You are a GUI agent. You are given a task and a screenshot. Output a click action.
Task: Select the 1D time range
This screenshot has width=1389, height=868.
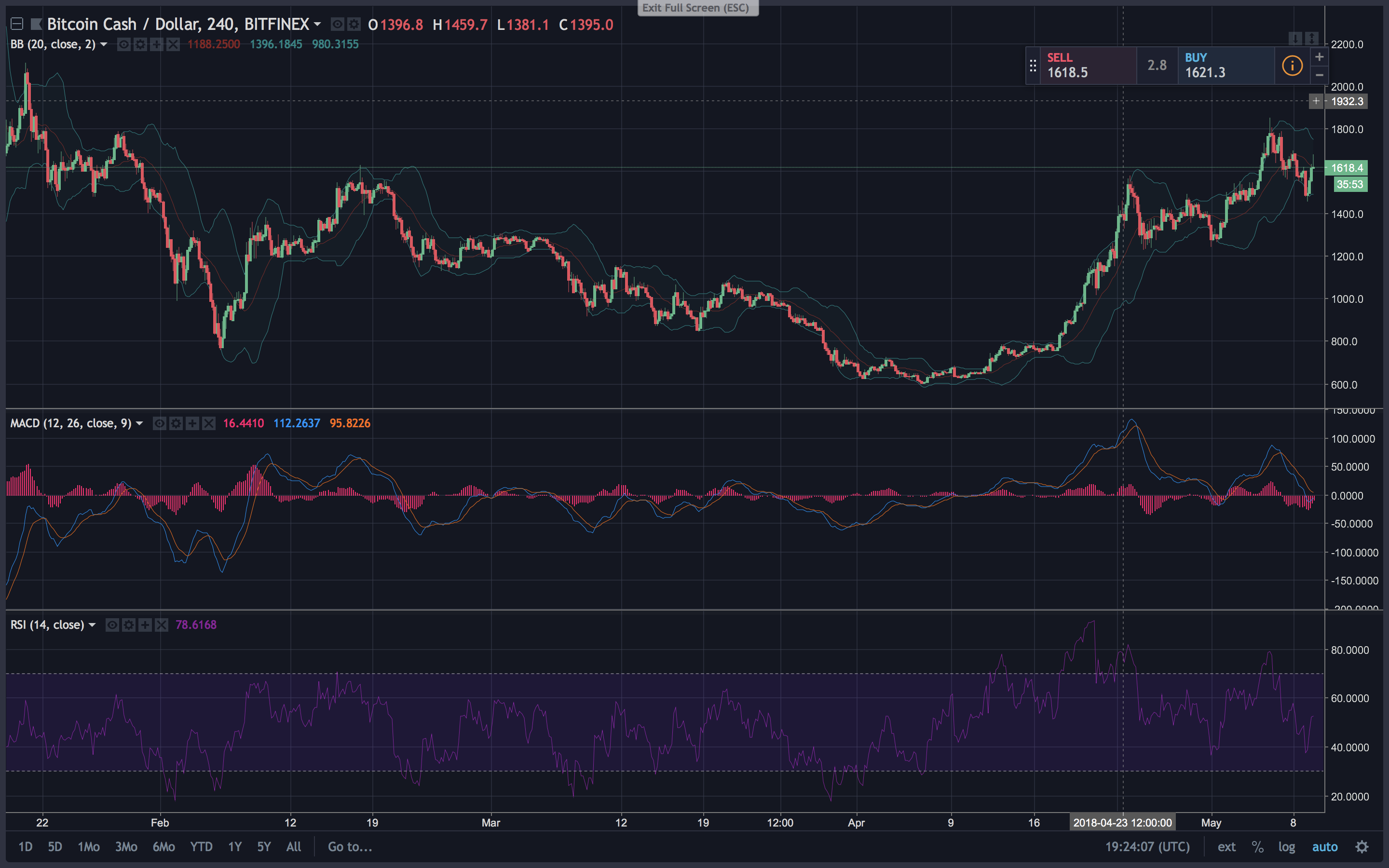tap(25, 847)
